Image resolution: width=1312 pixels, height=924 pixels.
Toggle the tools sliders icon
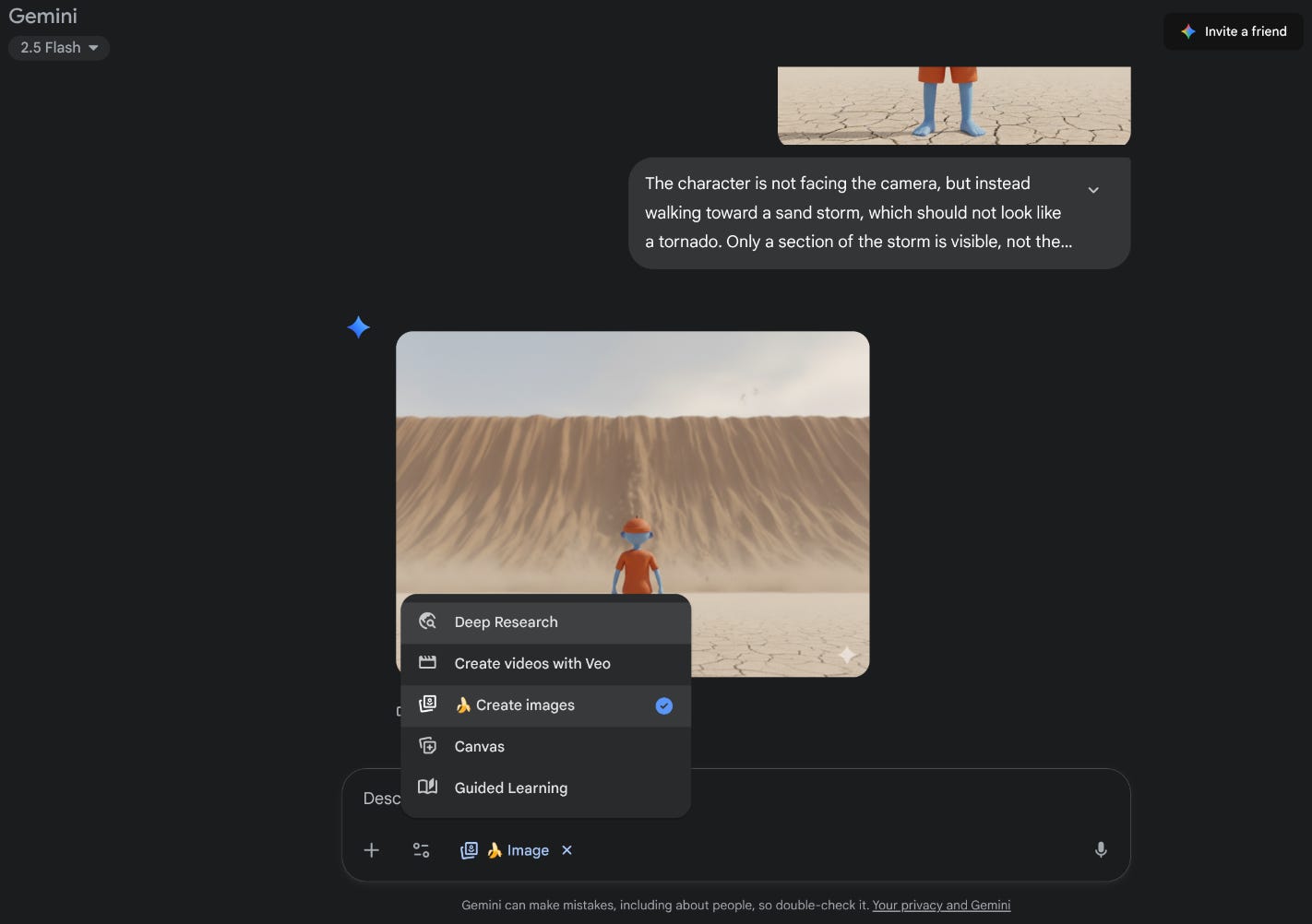point(421,850)
